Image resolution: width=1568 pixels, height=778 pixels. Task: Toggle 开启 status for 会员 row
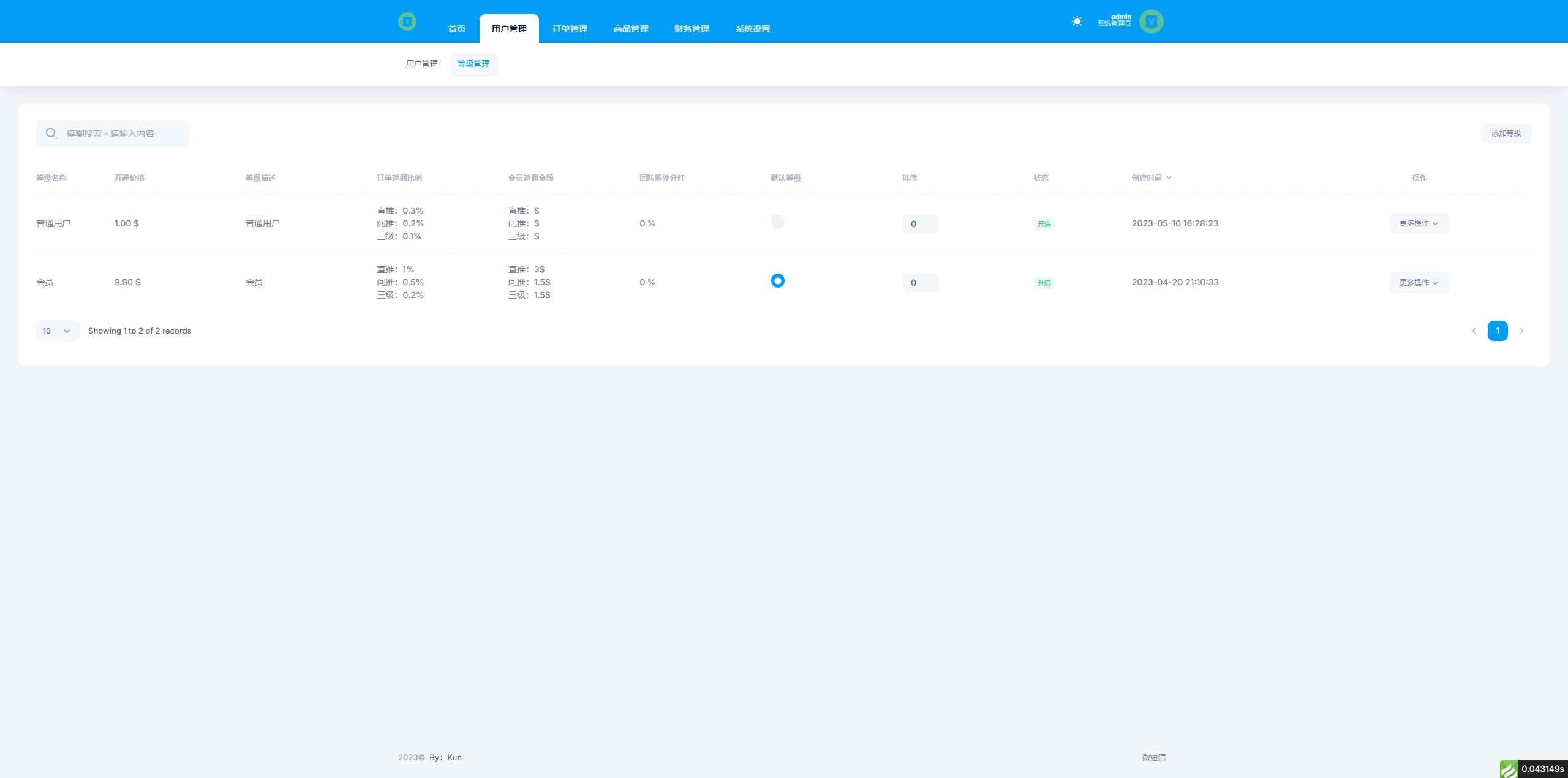click(1044, 283)
